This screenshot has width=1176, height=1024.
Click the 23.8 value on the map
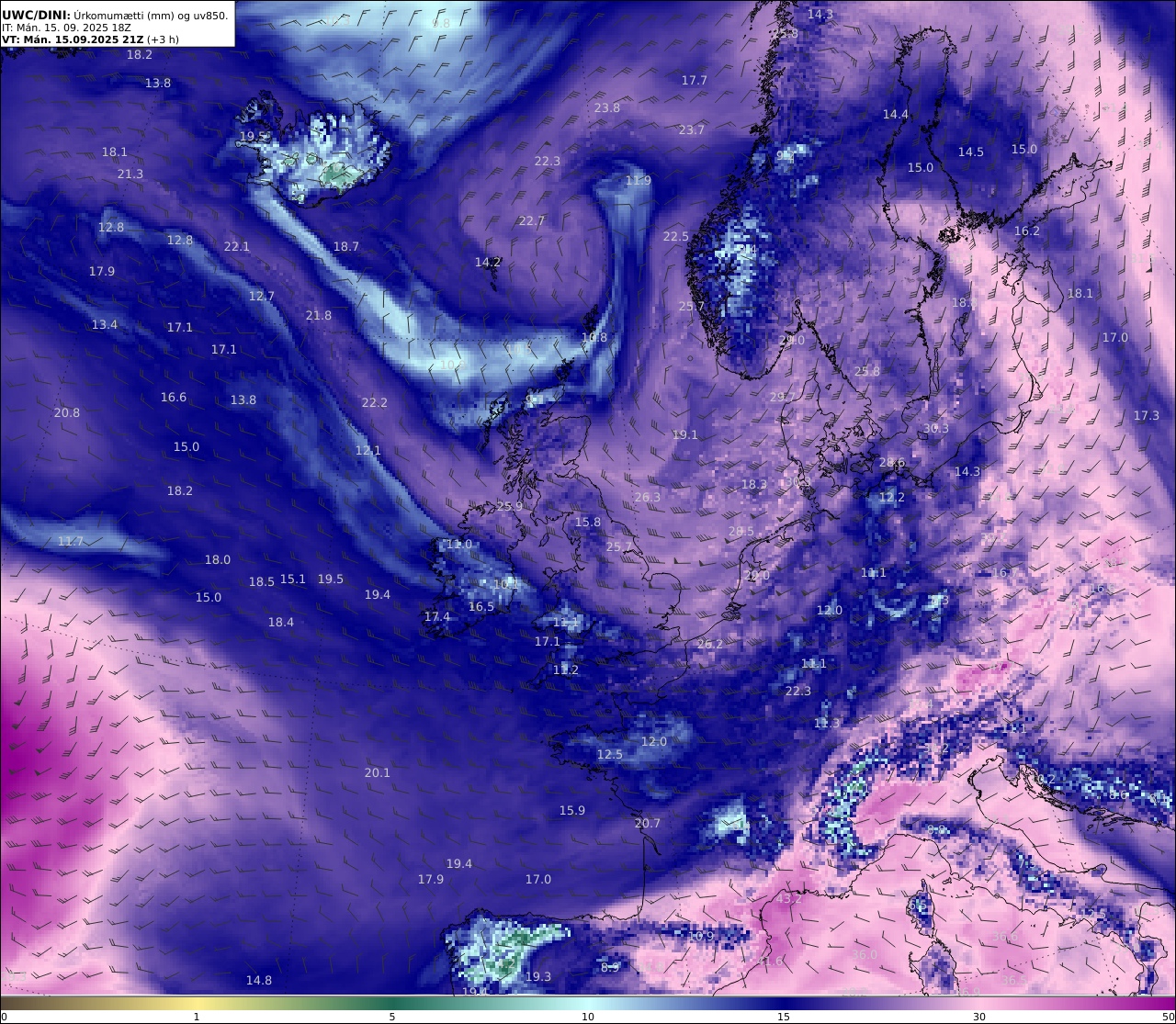[x=607, y=107]
